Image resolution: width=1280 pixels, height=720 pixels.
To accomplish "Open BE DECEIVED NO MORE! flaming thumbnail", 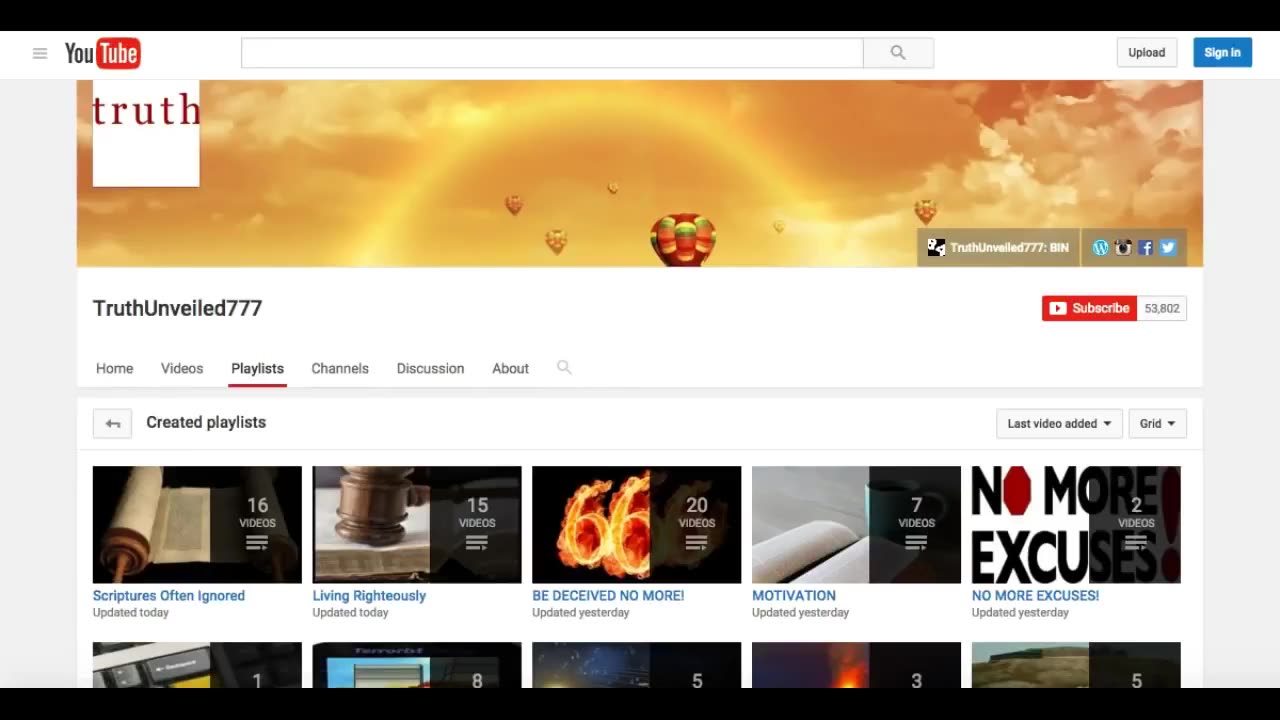I will point(637,524).
